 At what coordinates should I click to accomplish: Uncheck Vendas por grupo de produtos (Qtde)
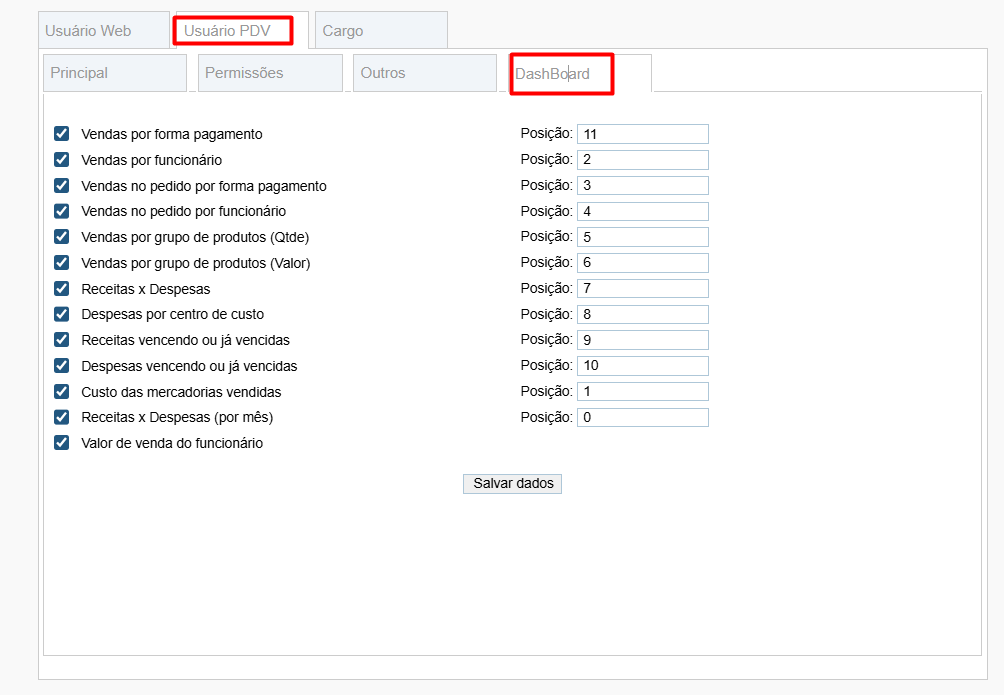click(61, 236)
